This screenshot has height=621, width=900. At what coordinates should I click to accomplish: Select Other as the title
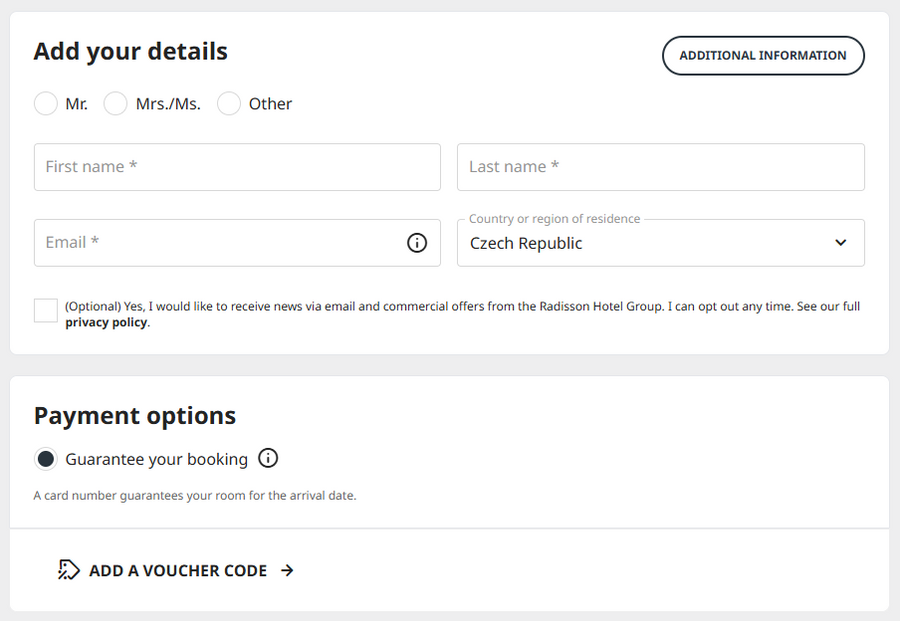point(229,104)
